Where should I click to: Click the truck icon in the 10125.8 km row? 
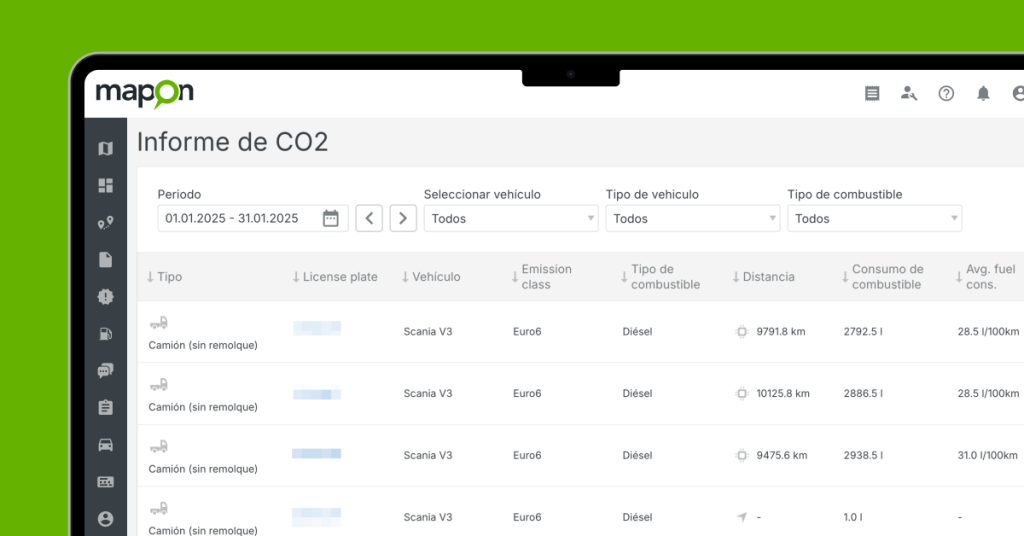(x=159, y=385)
